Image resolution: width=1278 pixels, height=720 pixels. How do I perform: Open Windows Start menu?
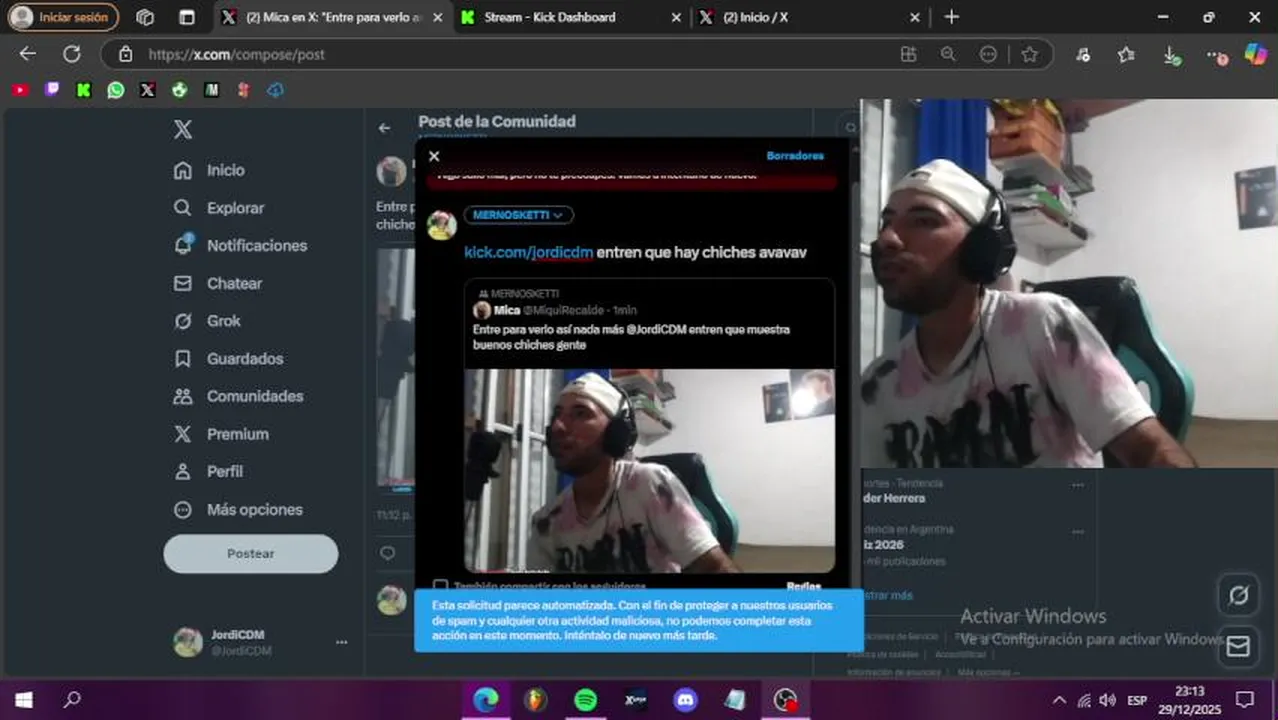coord(23,700)
